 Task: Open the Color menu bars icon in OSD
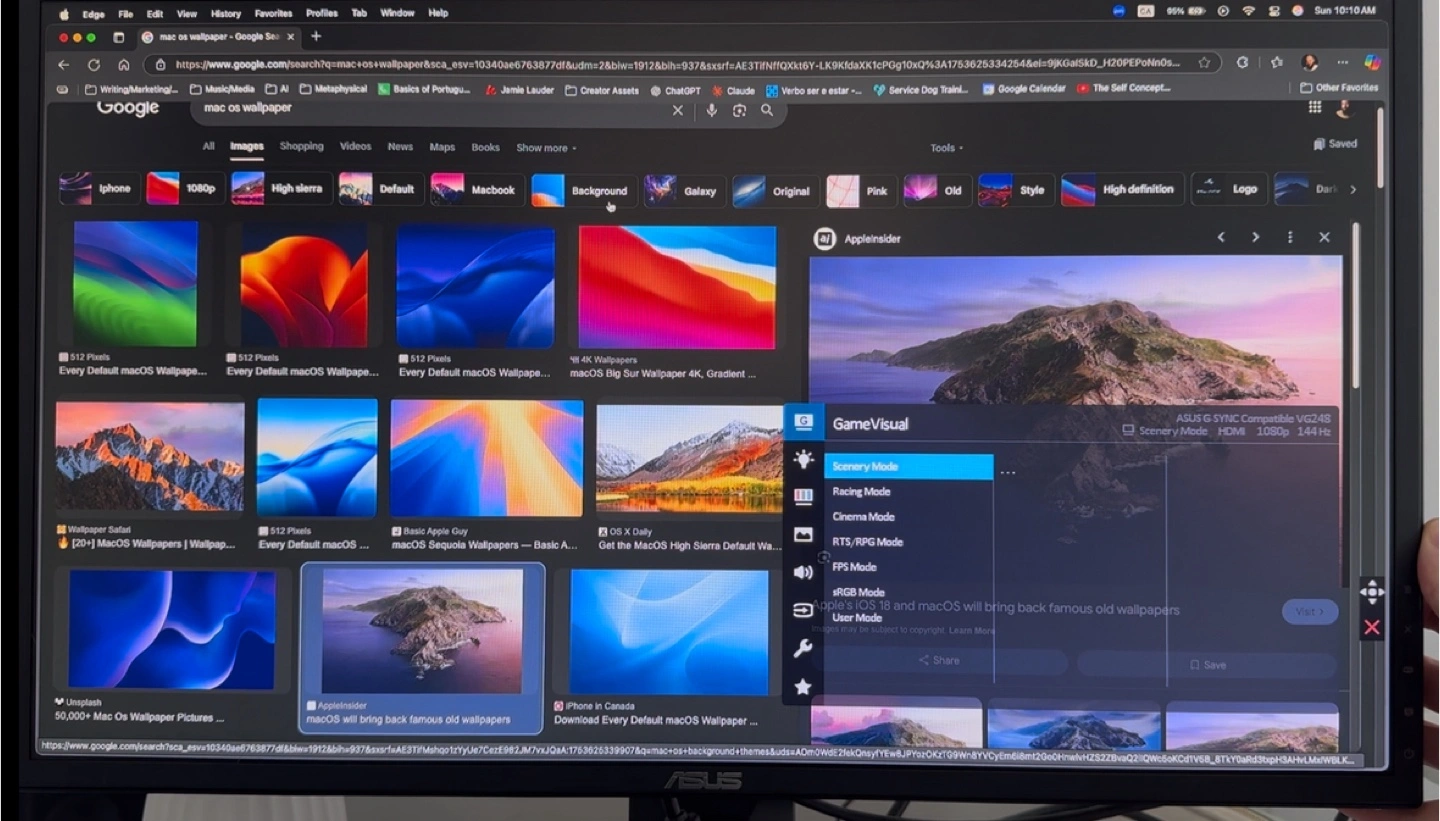tap(803, 496)
